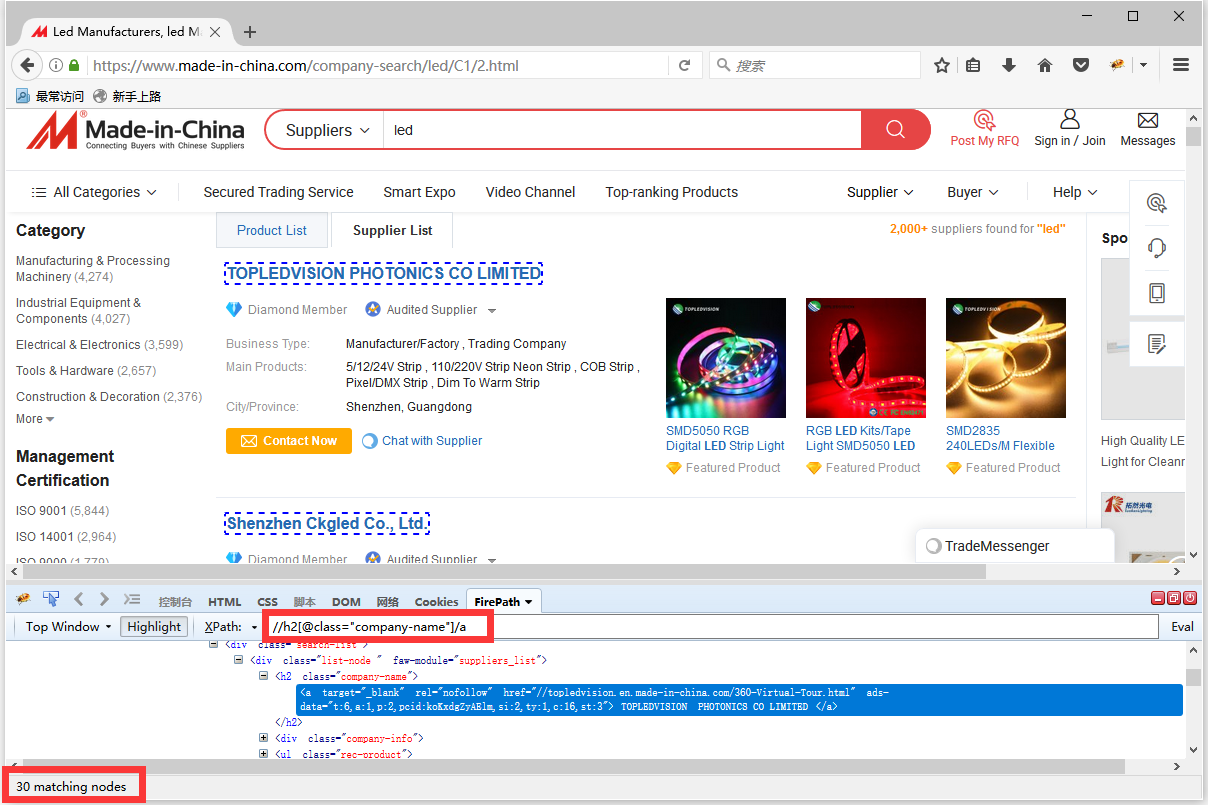Click the led supplier search input
This screenshot has height=805, width=1208.
623,130
